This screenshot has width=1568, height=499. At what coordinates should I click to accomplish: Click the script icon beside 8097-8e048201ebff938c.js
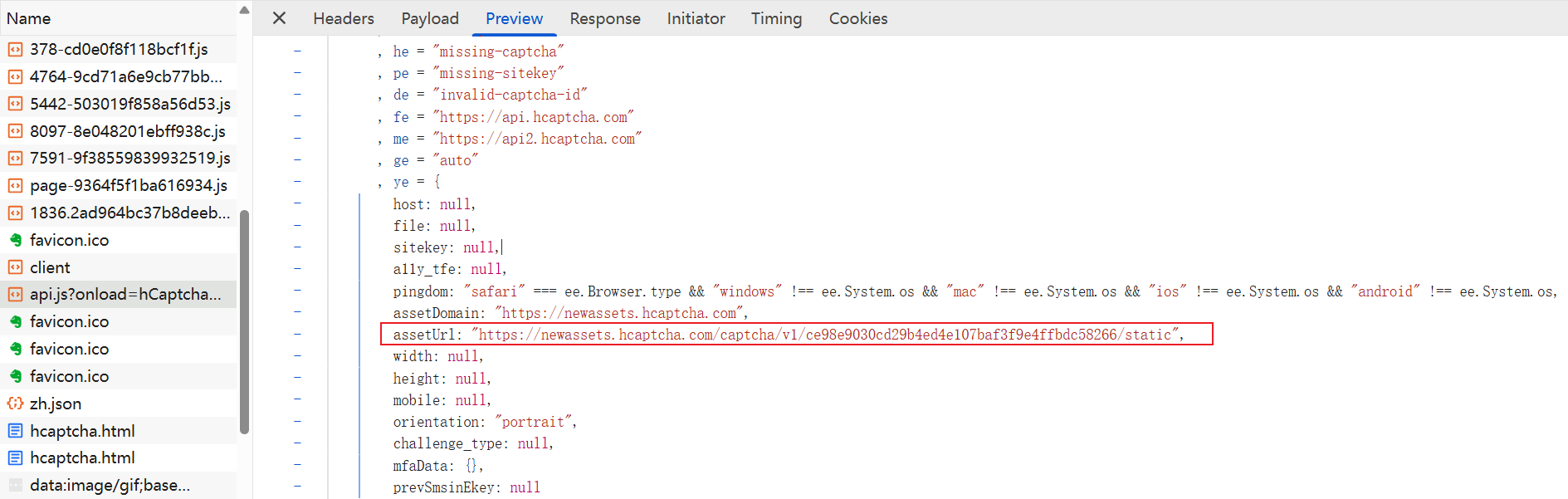click(15, 131)
